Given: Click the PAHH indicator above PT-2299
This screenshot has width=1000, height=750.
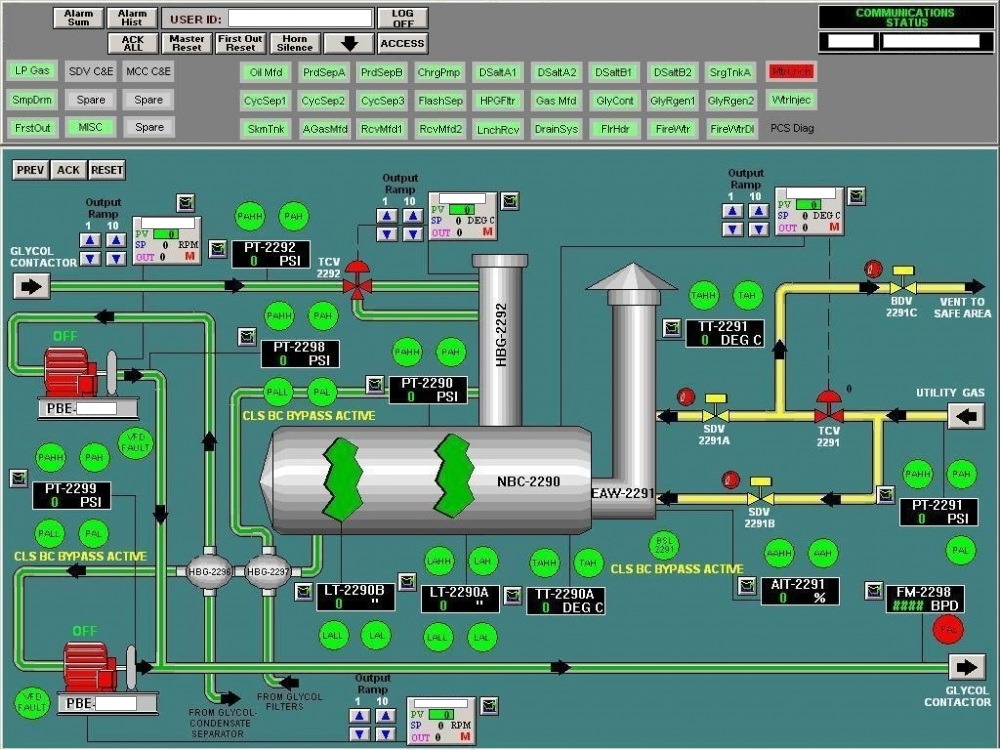Looking at the screenshot, I should [x=48, y=457].
